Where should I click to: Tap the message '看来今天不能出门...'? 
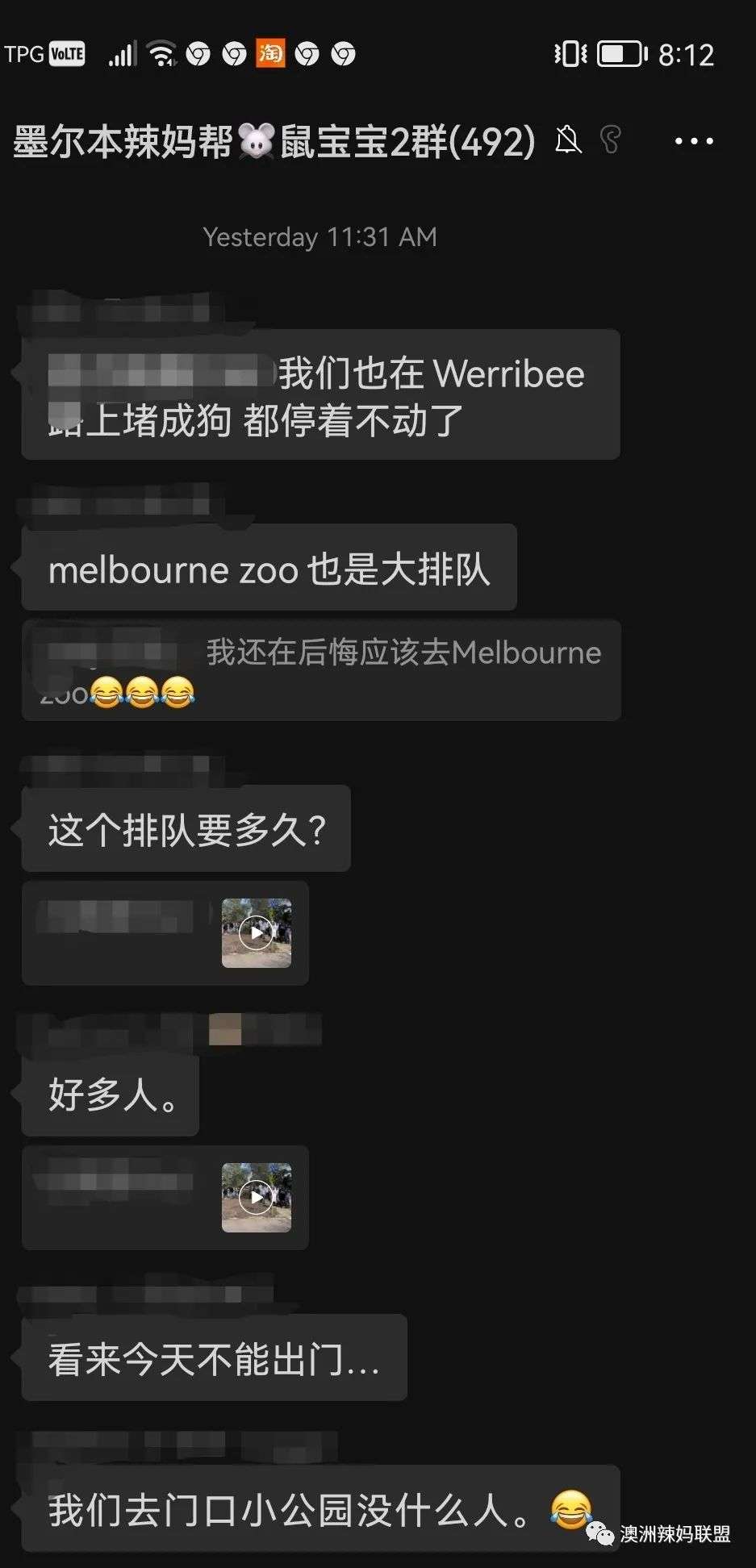(214, 1357)
